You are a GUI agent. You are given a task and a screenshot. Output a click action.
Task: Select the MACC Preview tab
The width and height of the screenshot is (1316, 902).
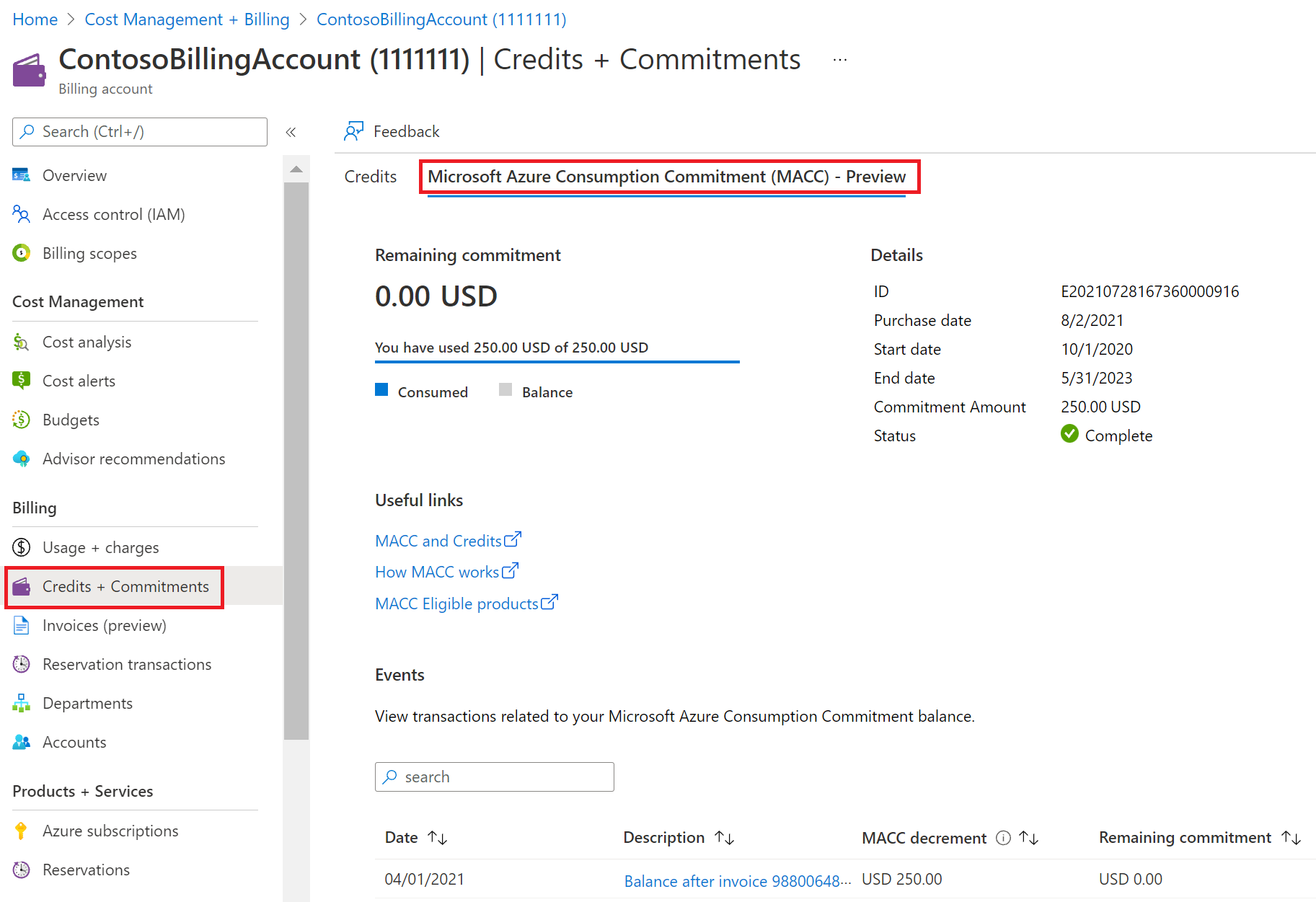point(666,177)
